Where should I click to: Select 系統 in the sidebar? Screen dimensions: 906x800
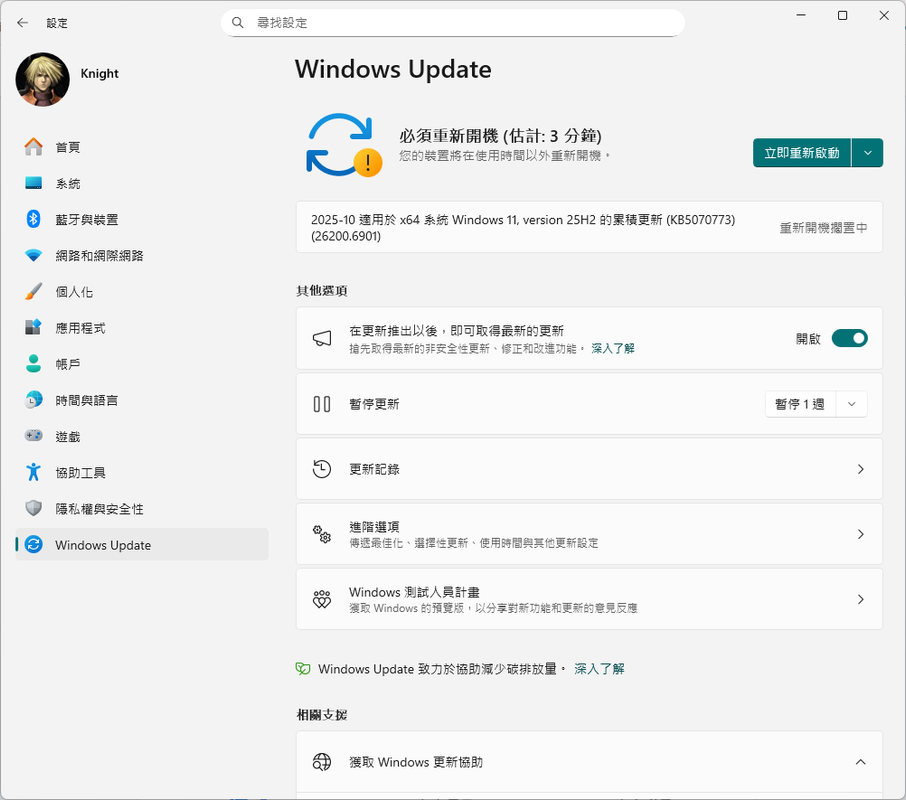[x=142, y=183]
